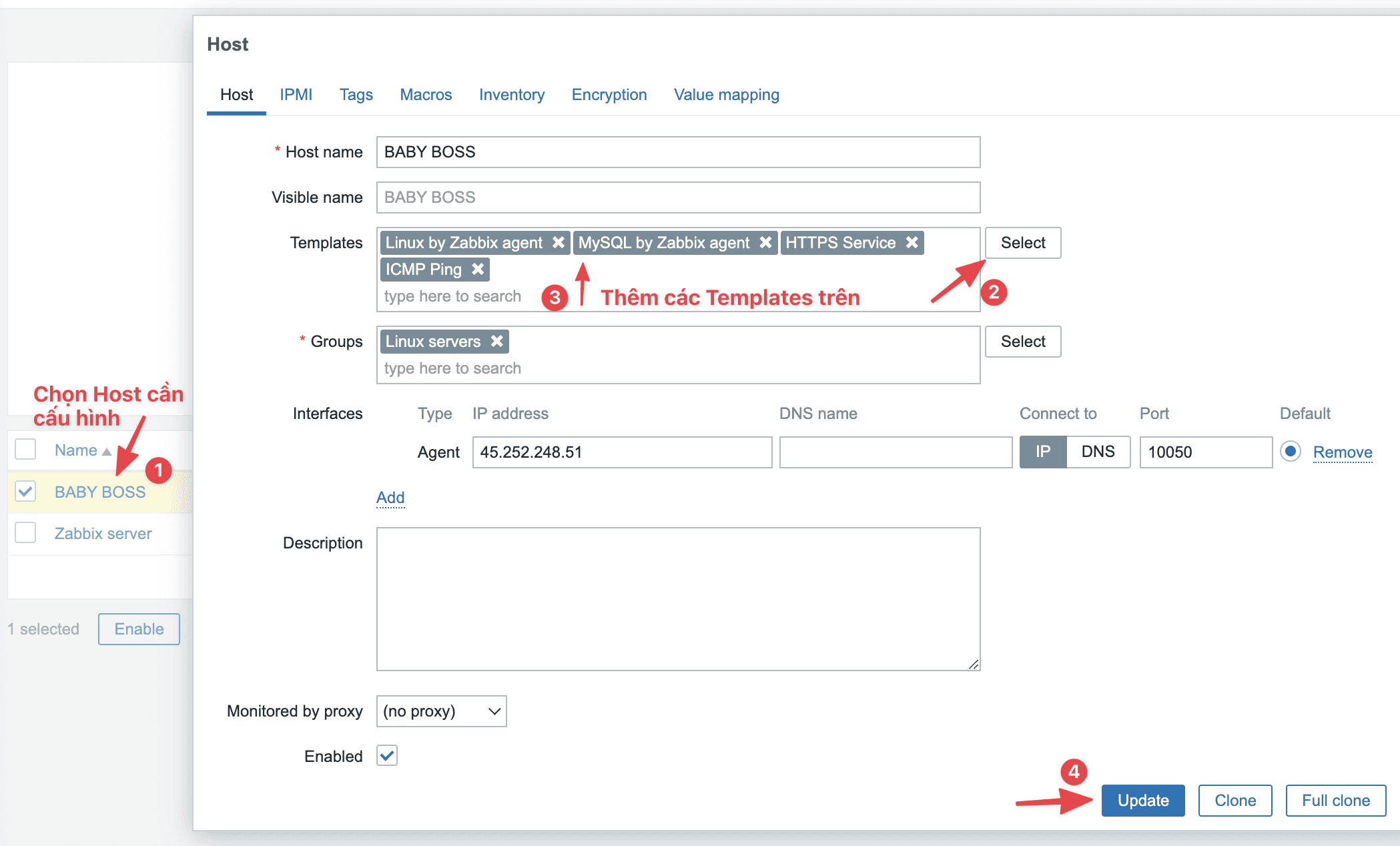Focus the Host name input field
The width and height of the screenshot is (1400, 846).
pos(678,152)
